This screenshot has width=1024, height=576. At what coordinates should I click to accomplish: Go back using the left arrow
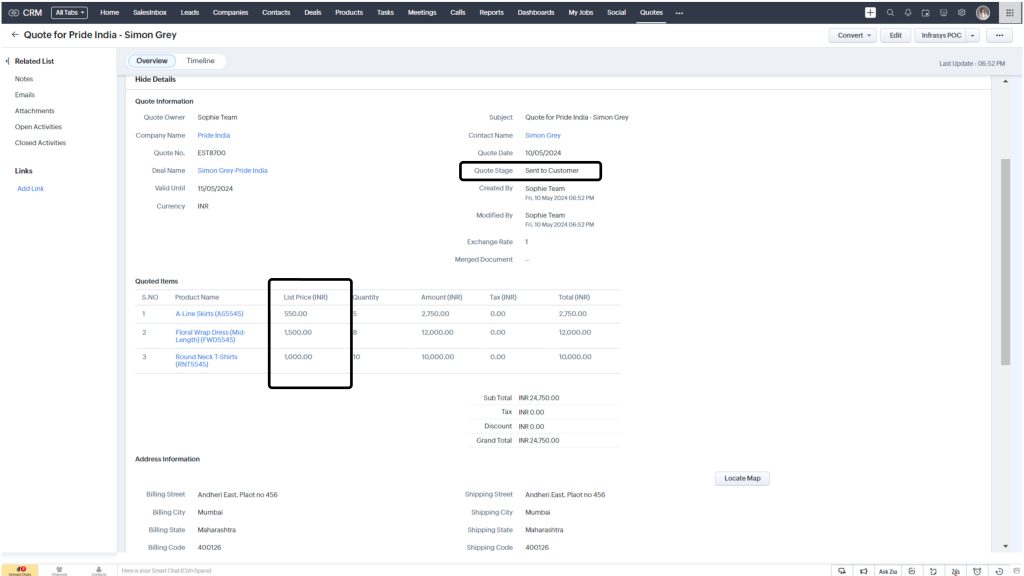coord(14,35)
